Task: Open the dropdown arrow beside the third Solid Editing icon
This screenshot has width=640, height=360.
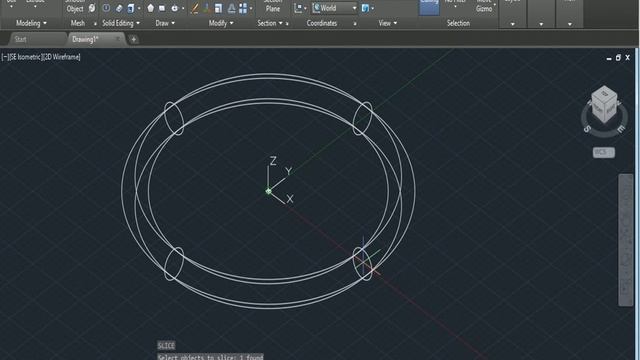Action: click(x=139, y=8)
